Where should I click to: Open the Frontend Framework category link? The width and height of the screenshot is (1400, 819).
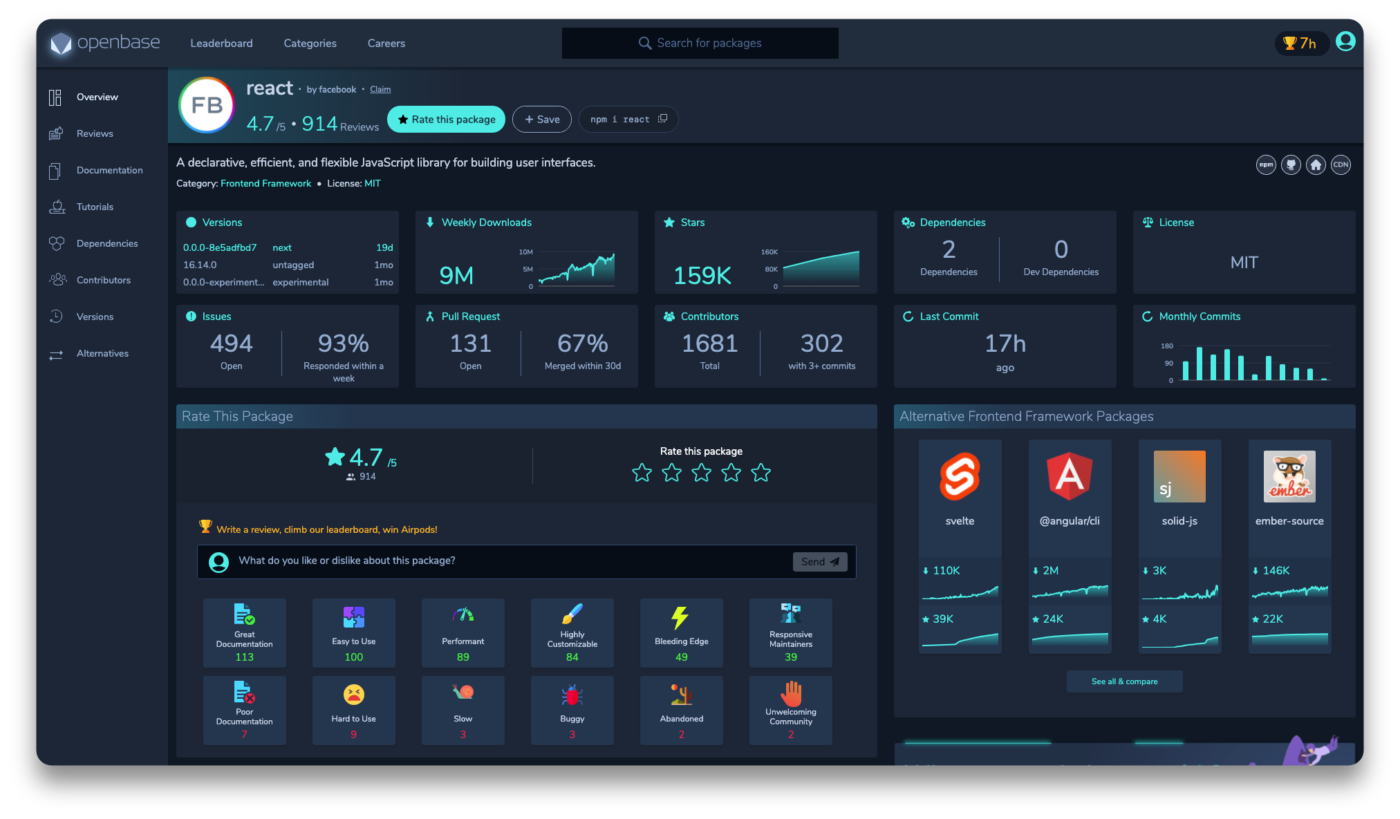pyautogui.click(x=266, y=184)
